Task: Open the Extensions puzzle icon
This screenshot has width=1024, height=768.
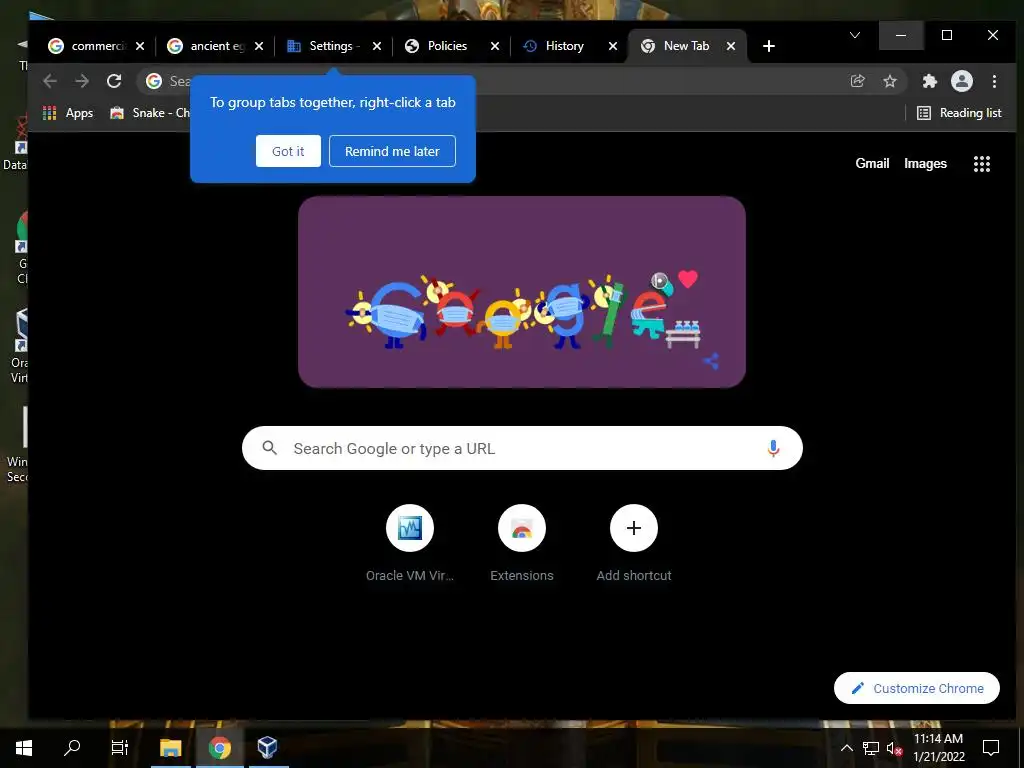Action: click(929, 81)
